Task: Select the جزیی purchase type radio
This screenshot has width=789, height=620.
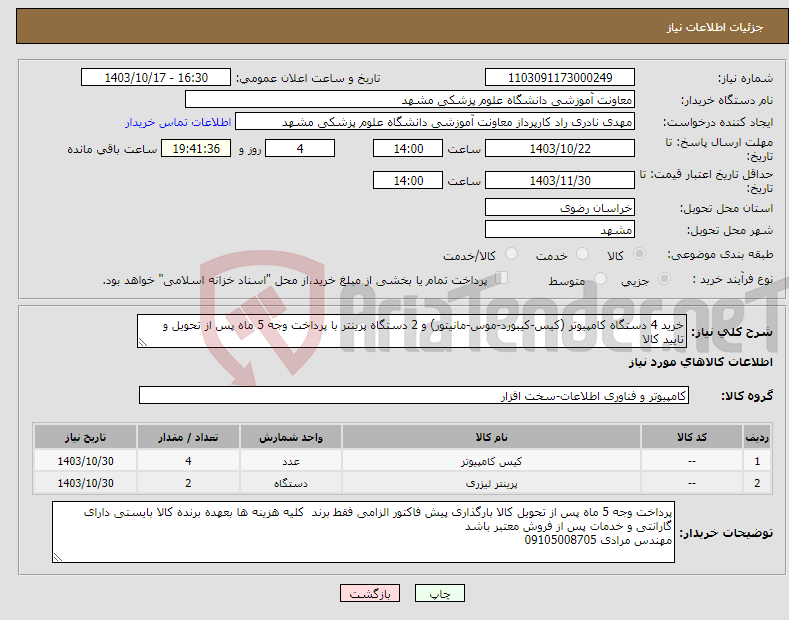Action: click(x=664, y=279)
